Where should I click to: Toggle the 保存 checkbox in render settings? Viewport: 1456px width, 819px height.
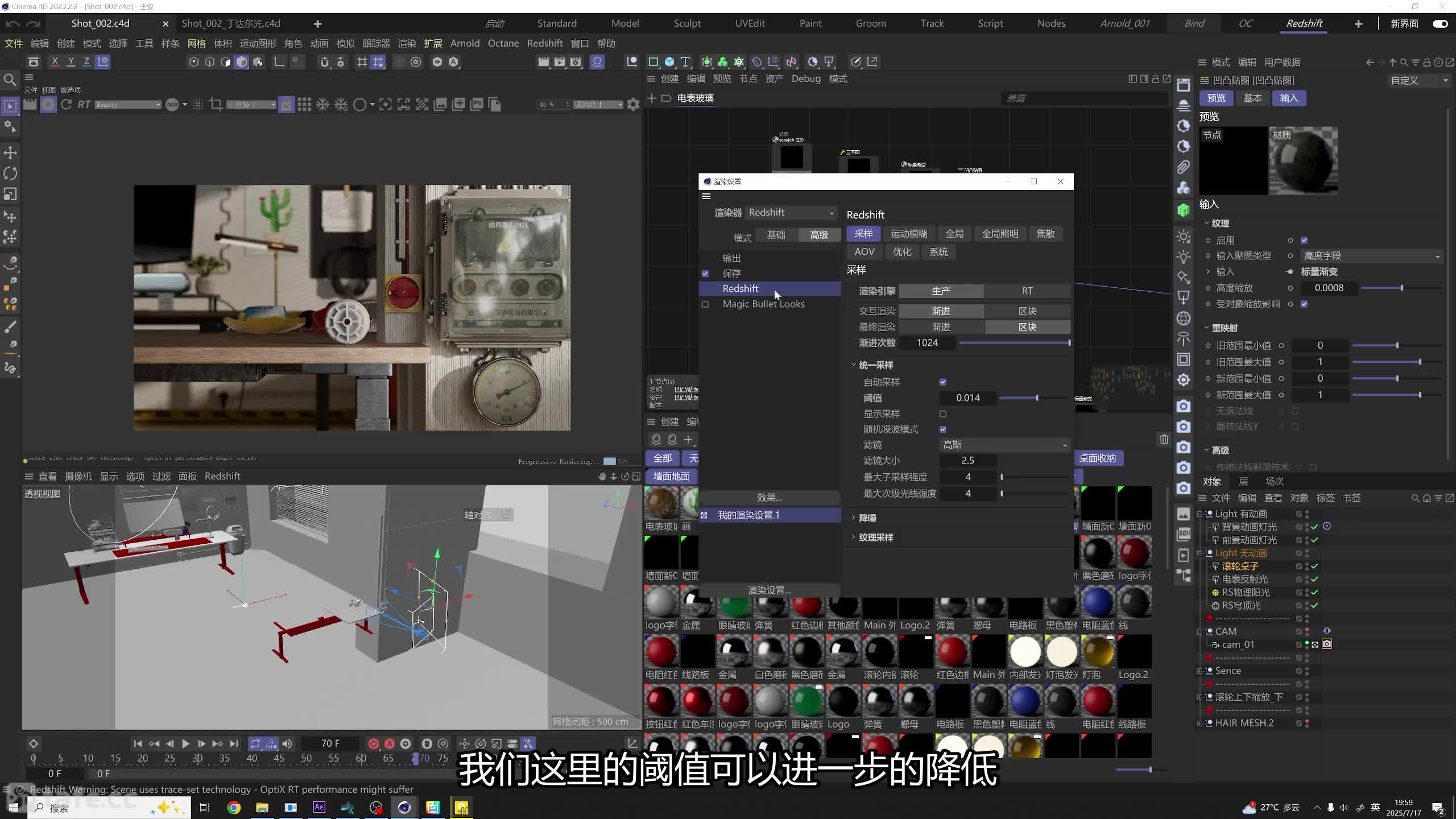point(705,274)
